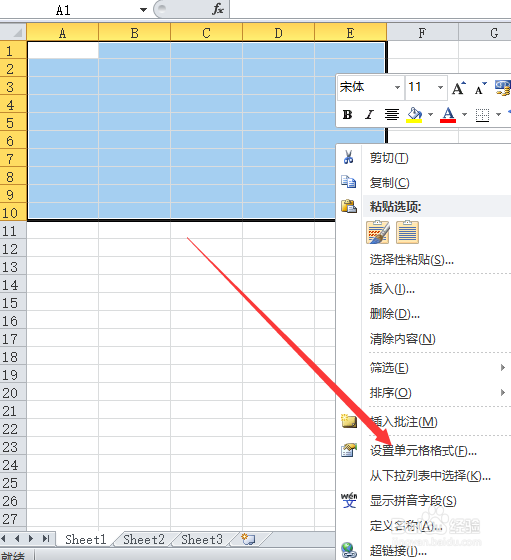
Task: Click cell A1
Action: [63, 51]
